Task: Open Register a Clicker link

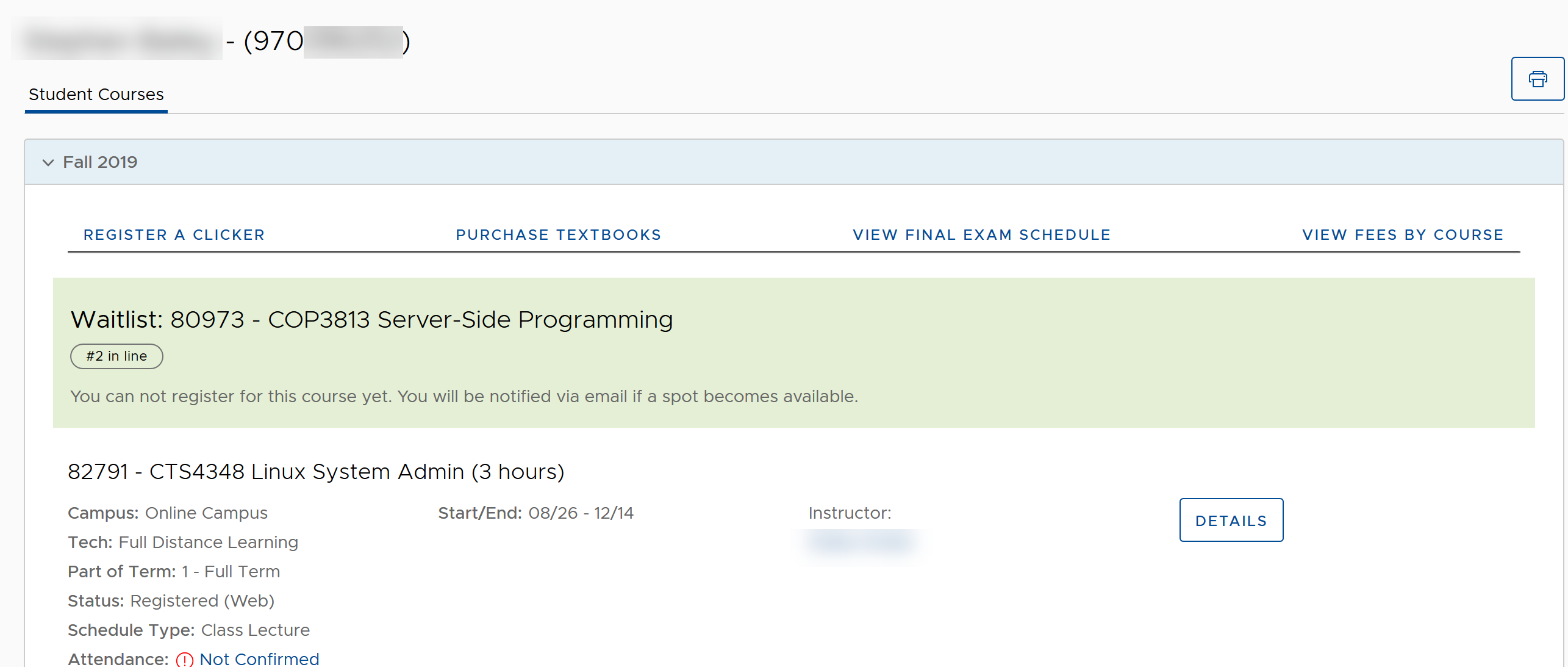Action: (174, 235)
